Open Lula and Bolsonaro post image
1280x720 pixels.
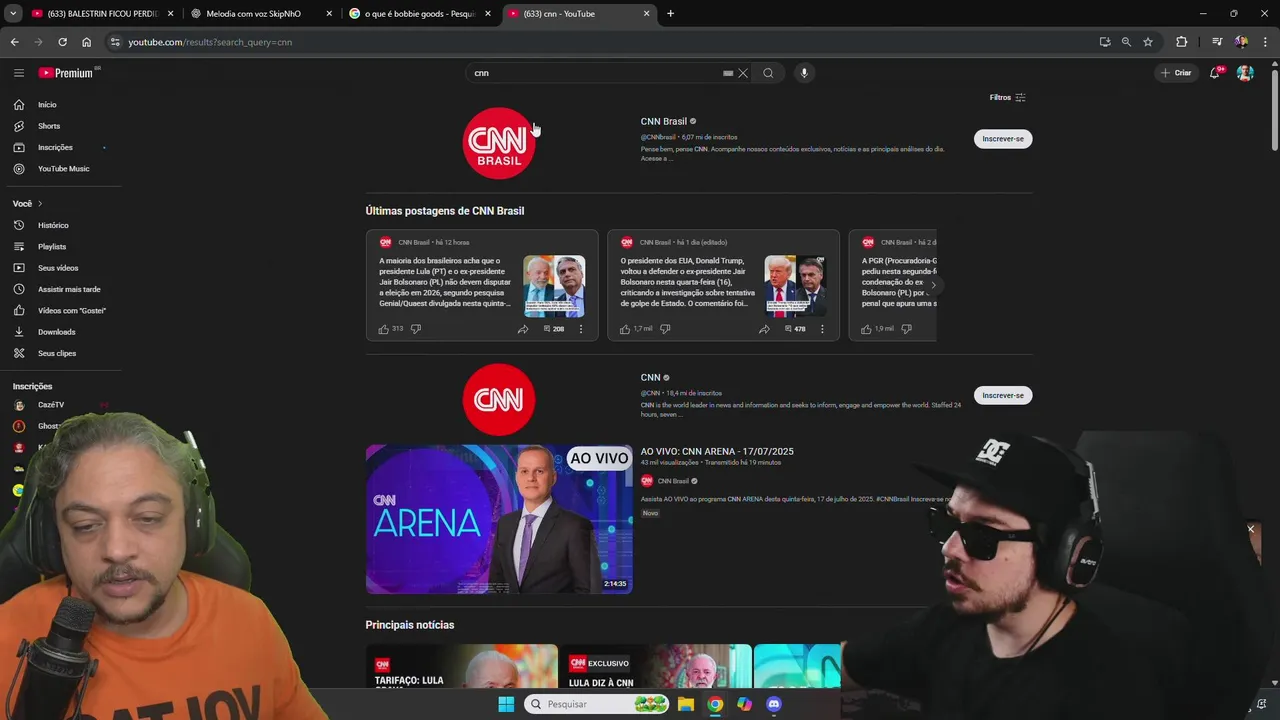point(554,287)
